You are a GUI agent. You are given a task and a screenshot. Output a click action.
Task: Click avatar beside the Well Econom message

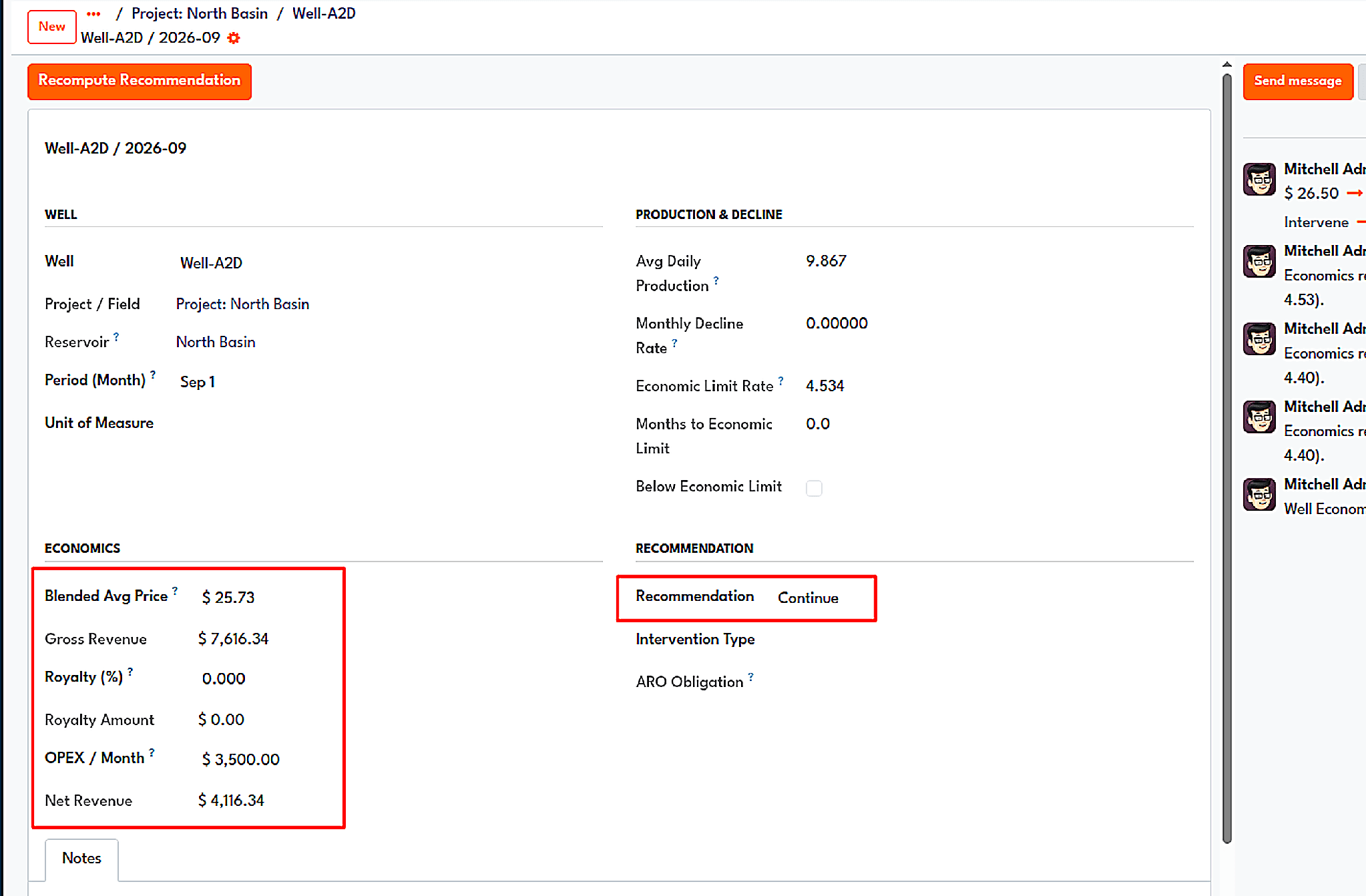1259,495
